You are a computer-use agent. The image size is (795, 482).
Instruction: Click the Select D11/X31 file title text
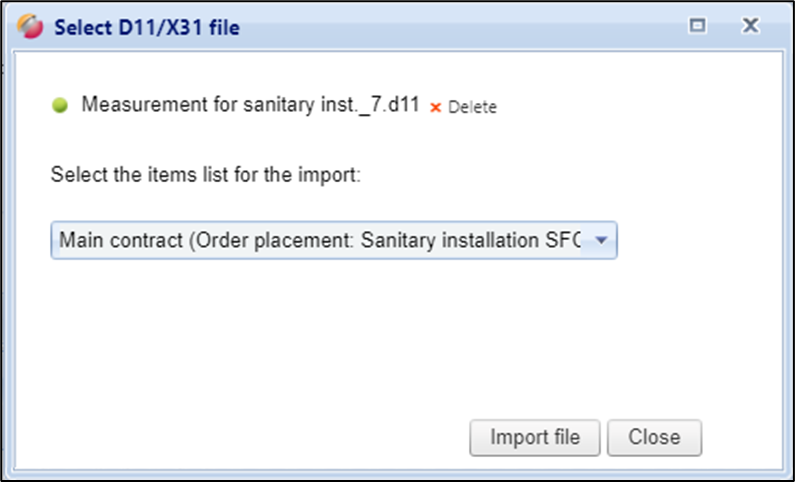coord(146,27)
